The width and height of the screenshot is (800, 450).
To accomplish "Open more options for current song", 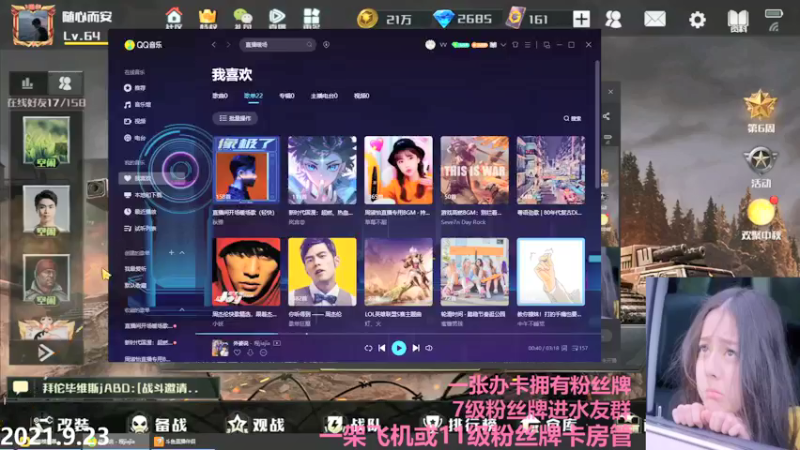I will pyautogui.click(x=263, y=353).
